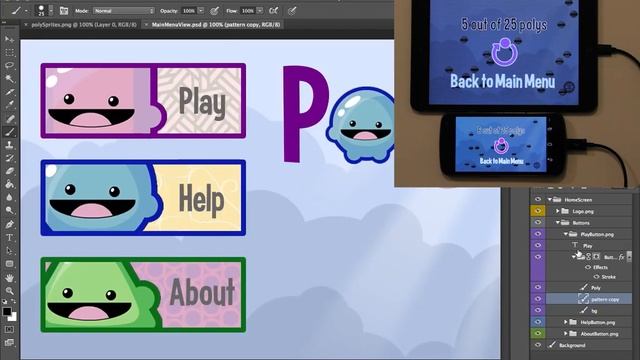Close the MainMenuView.psd tab
Viewport: 640px width, 360px height.
pyautogui.click(x=146, y=25)
